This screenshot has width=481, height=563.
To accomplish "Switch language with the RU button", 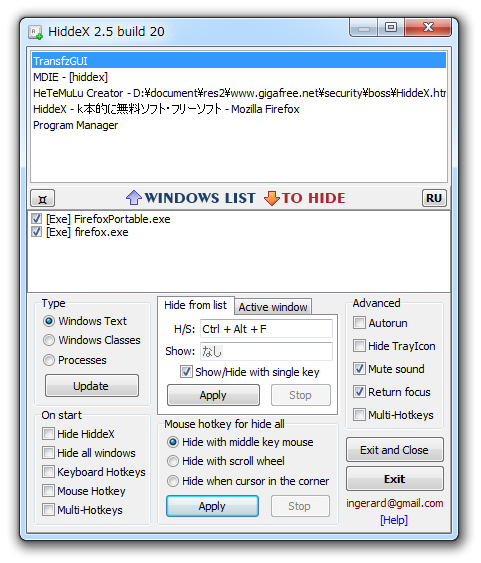I will tap(434, 198).
